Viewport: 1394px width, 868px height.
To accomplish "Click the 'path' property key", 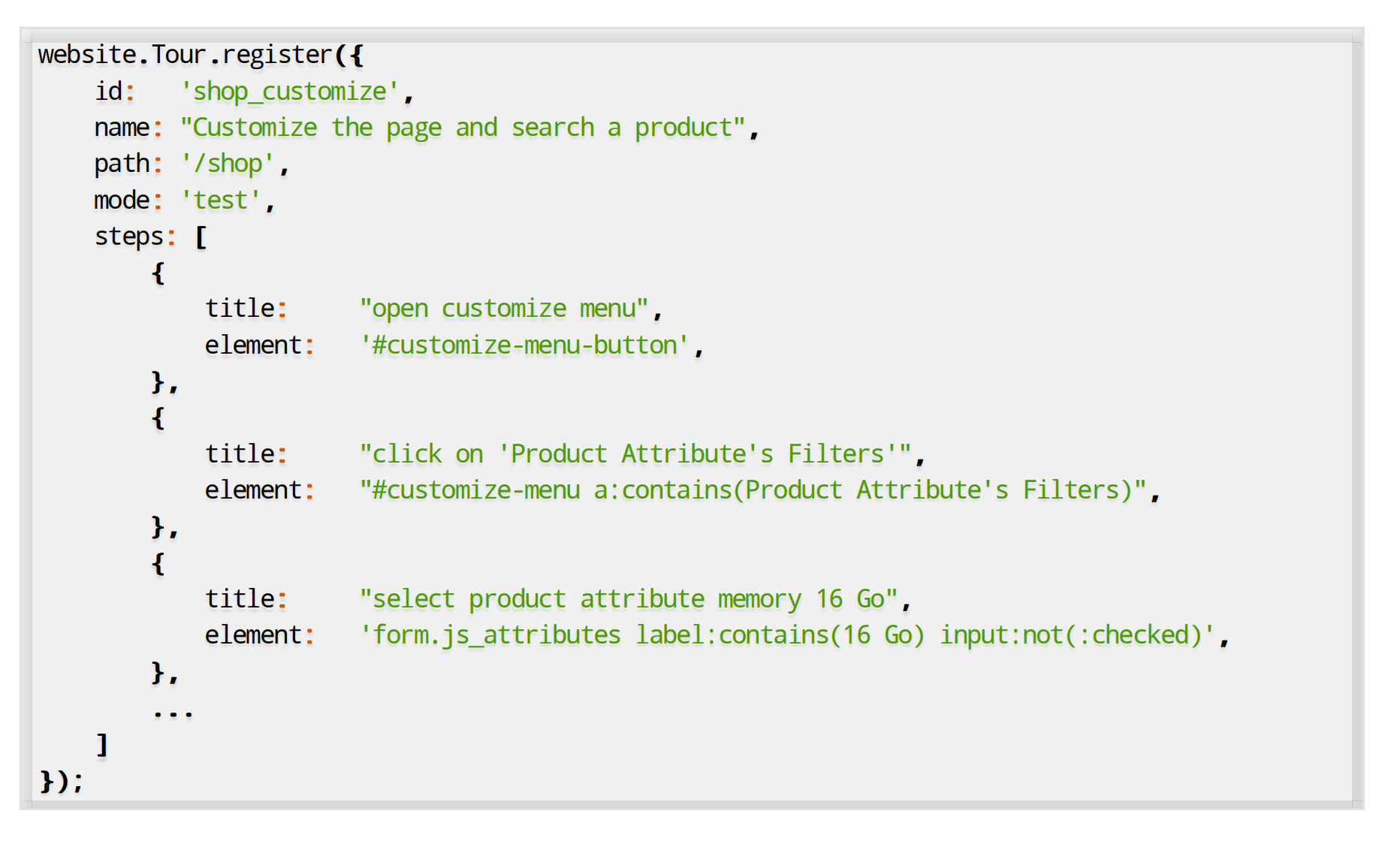I will 121,164.
